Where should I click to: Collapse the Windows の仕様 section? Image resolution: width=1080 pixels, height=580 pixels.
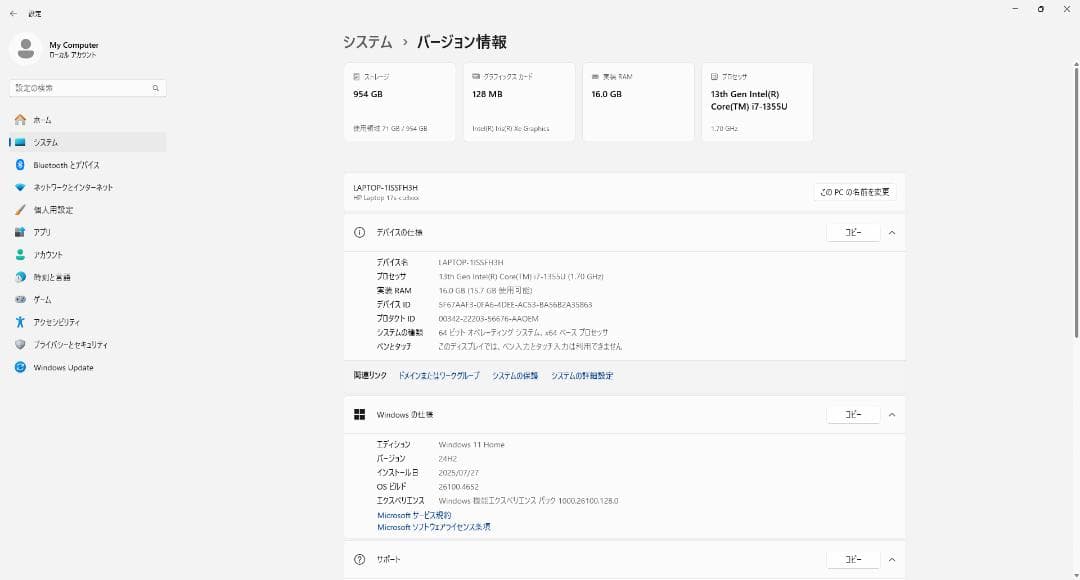coord(892,414)
